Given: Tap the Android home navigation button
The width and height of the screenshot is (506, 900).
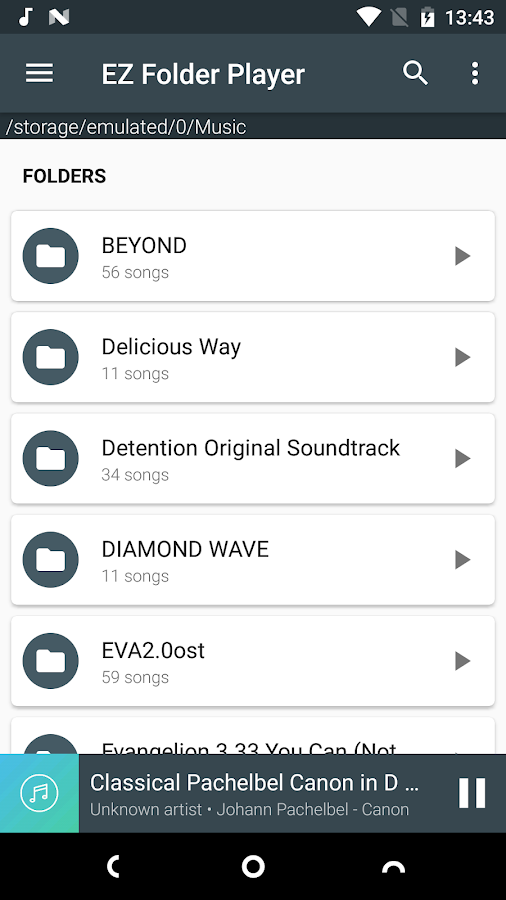Looking at the screenshot, I should pyautogui.click(x=253, y=866).
